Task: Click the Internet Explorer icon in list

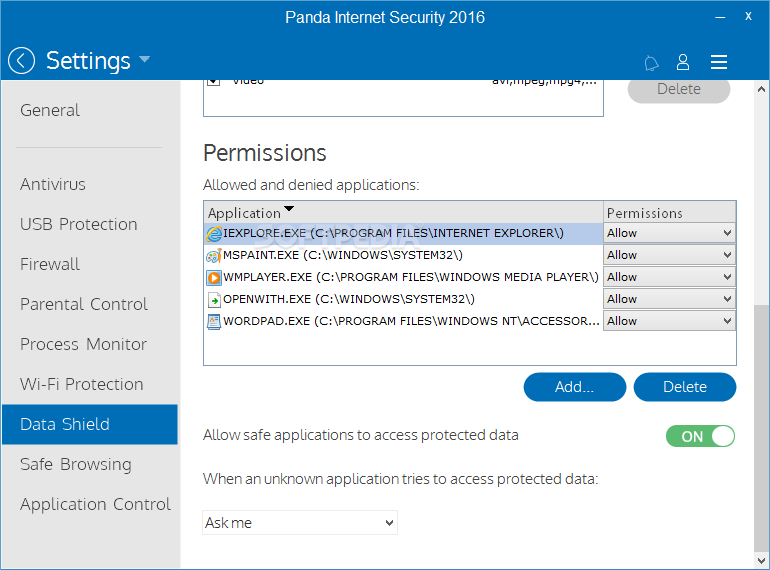Action: [214, 234]
